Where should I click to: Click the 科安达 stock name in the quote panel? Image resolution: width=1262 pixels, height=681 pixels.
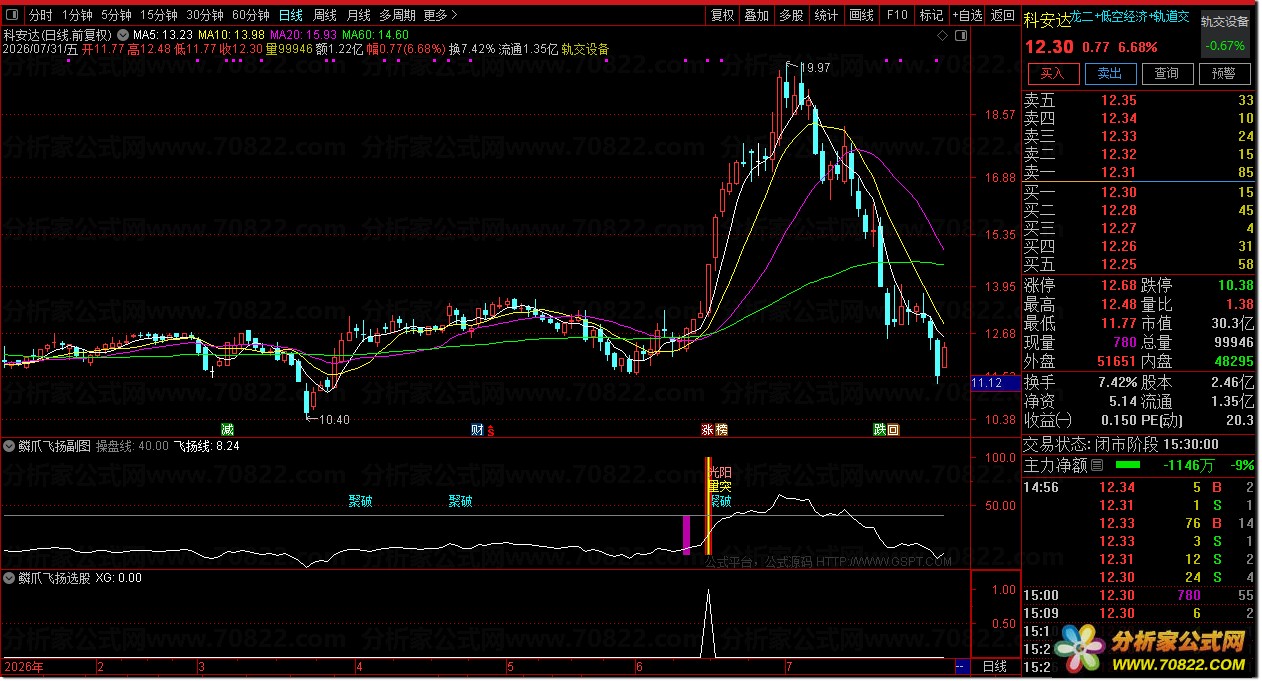coord(1047,19)
